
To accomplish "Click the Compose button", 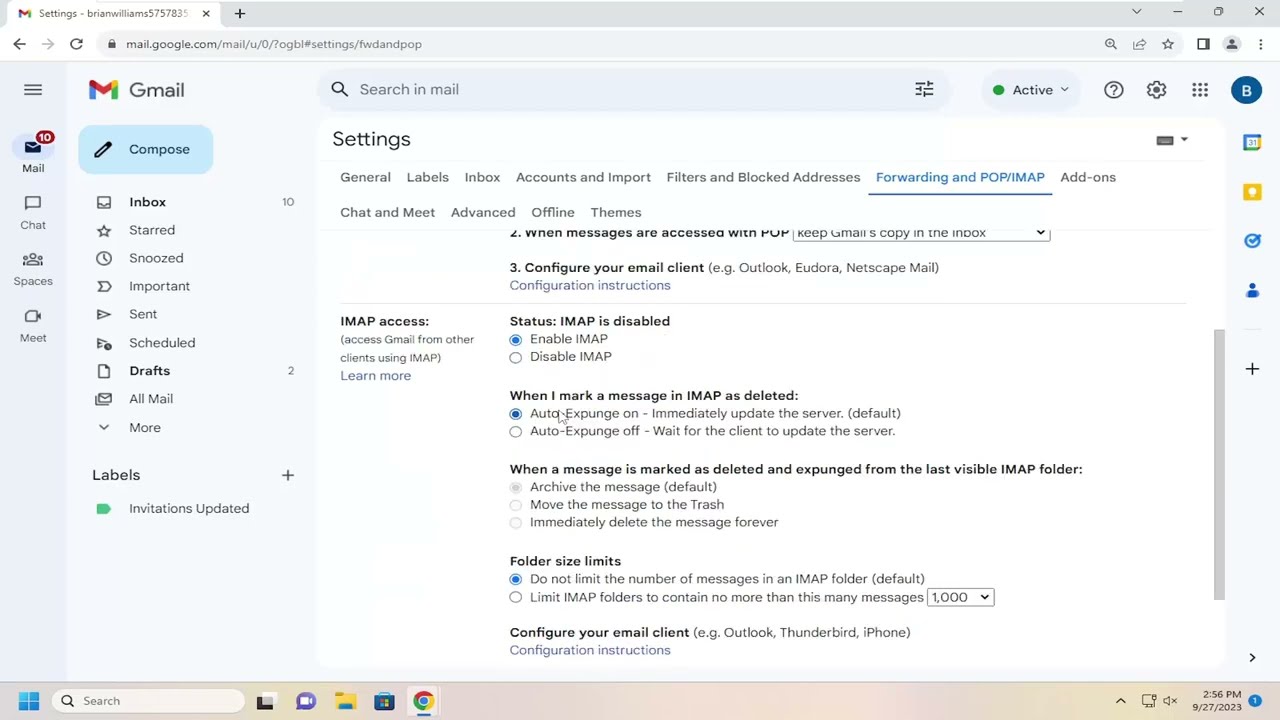I will [146, 150].
